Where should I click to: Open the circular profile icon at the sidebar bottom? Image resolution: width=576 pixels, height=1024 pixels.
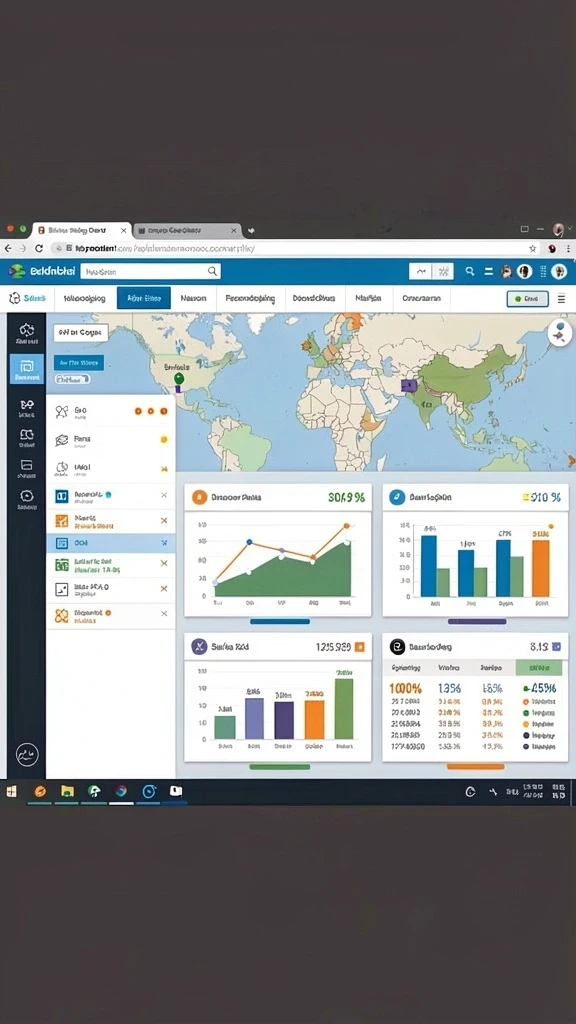click(27, 754)
